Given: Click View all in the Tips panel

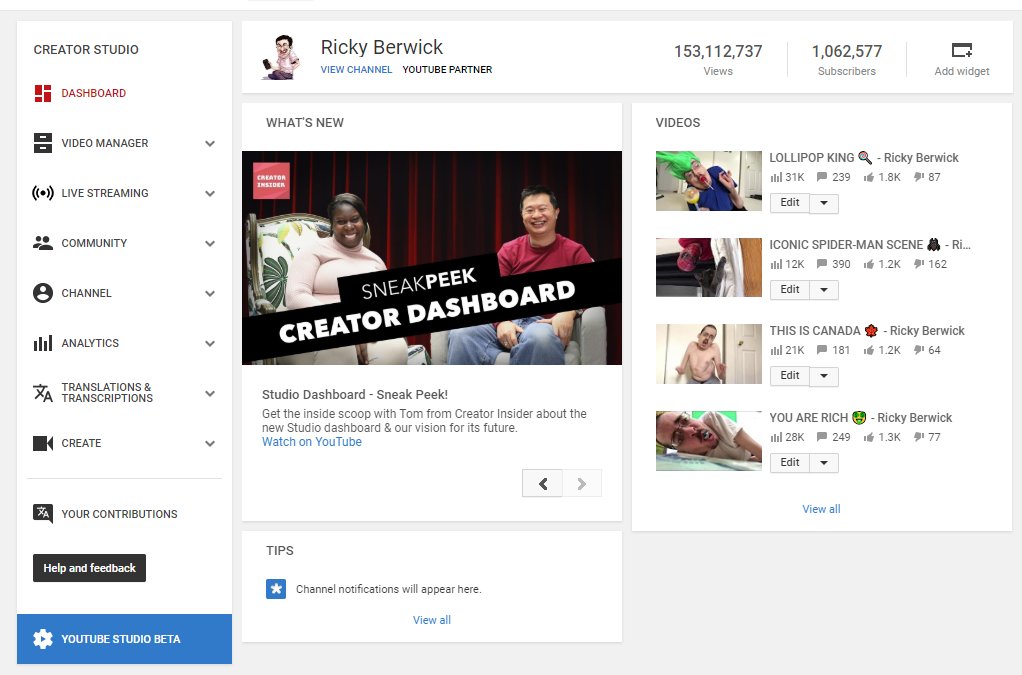Looking at the screenshot, I should (x=431, y=620).
